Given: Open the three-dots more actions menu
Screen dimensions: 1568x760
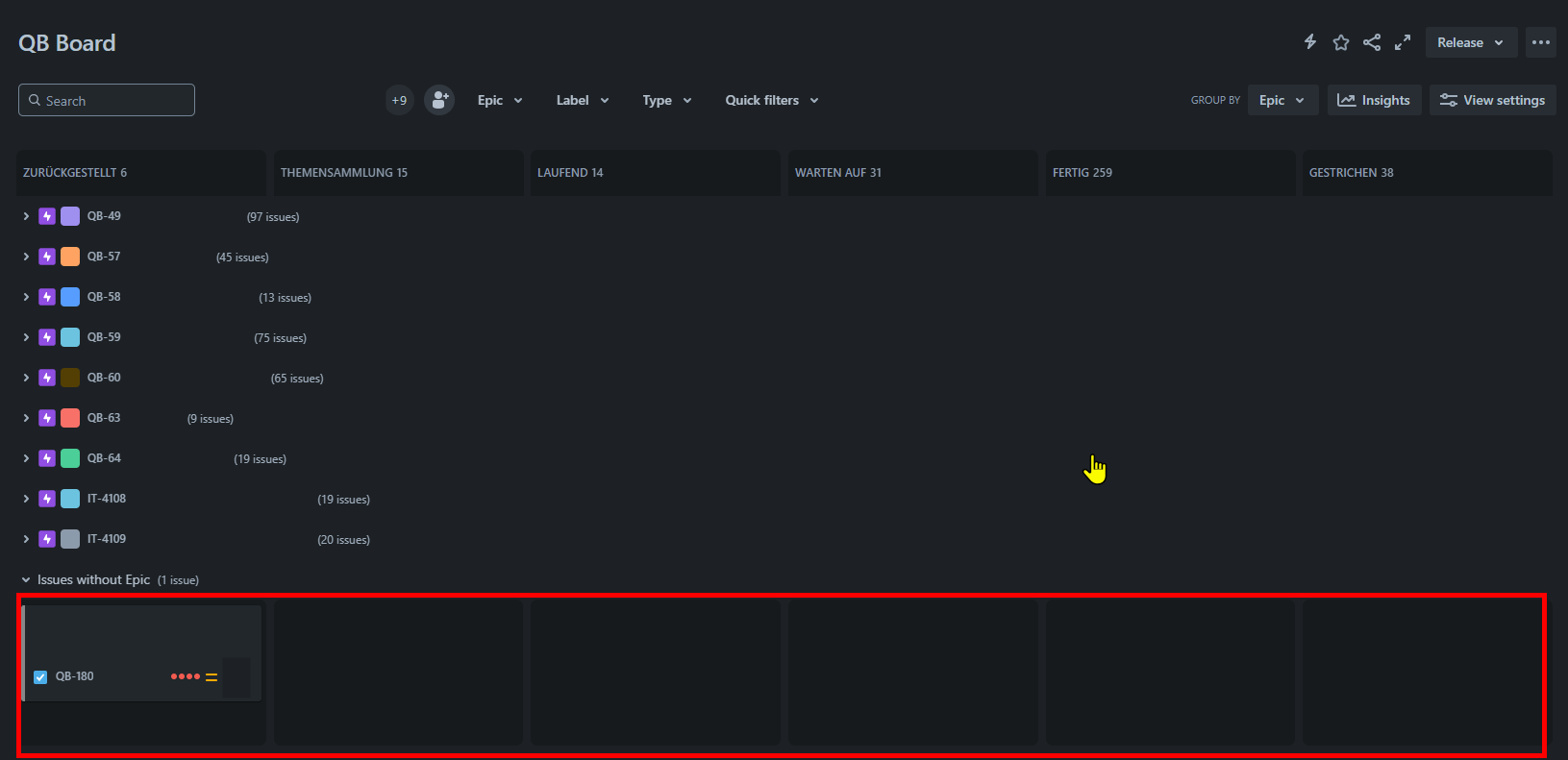Looking at the screenshot, I should (1541, 42).
